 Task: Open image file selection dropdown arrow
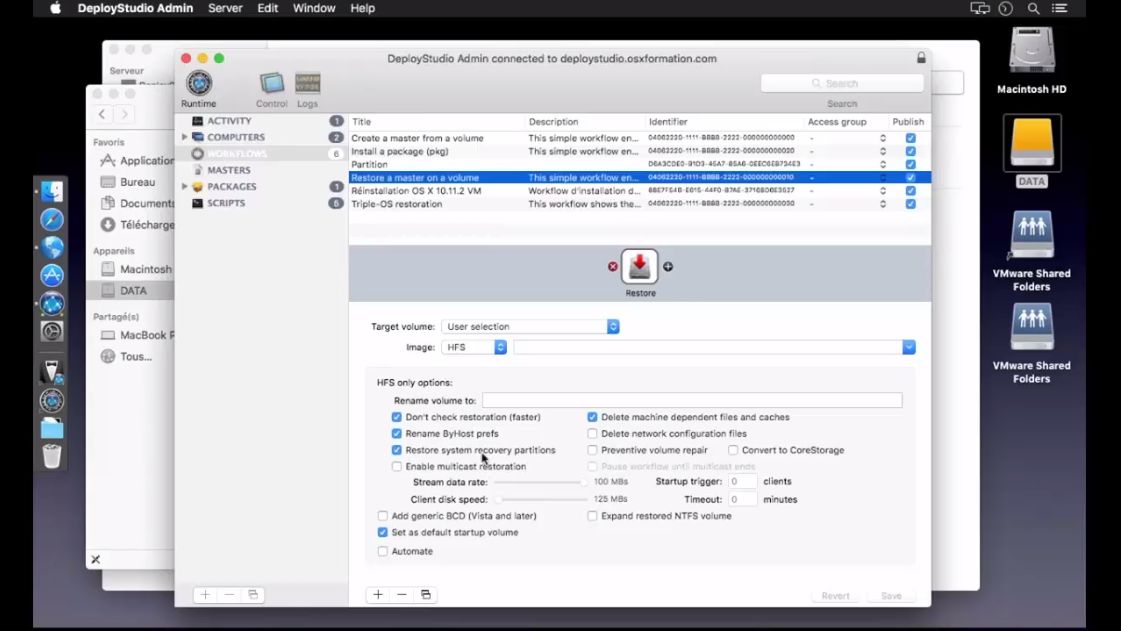click(909, 347)
